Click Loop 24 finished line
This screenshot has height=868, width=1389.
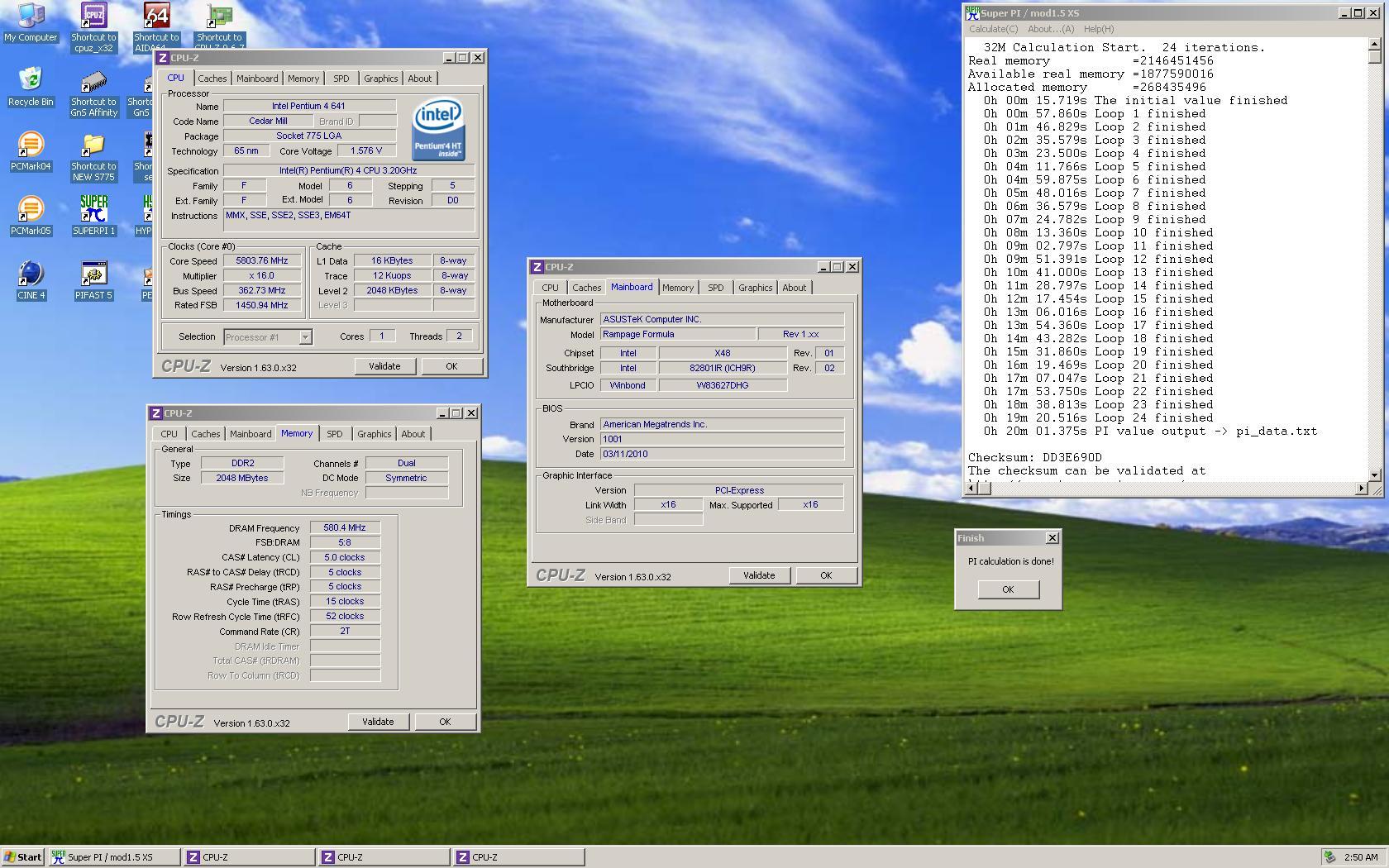point(1099,417)
